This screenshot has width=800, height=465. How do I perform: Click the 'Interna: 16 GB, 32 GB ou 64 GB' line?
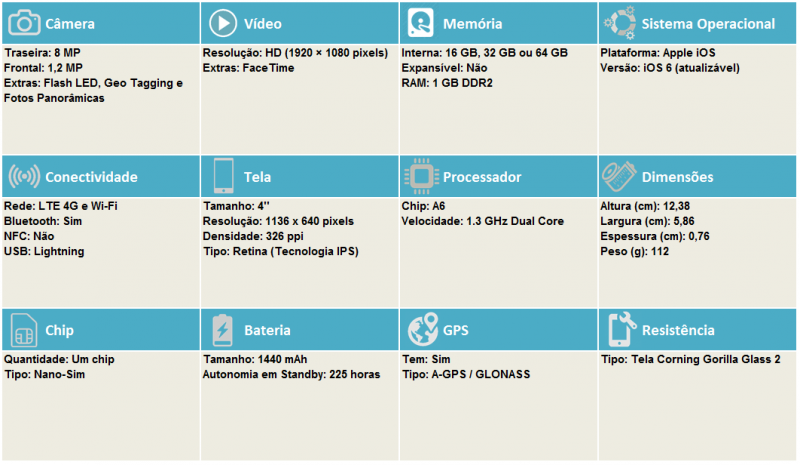click(485, 53)
